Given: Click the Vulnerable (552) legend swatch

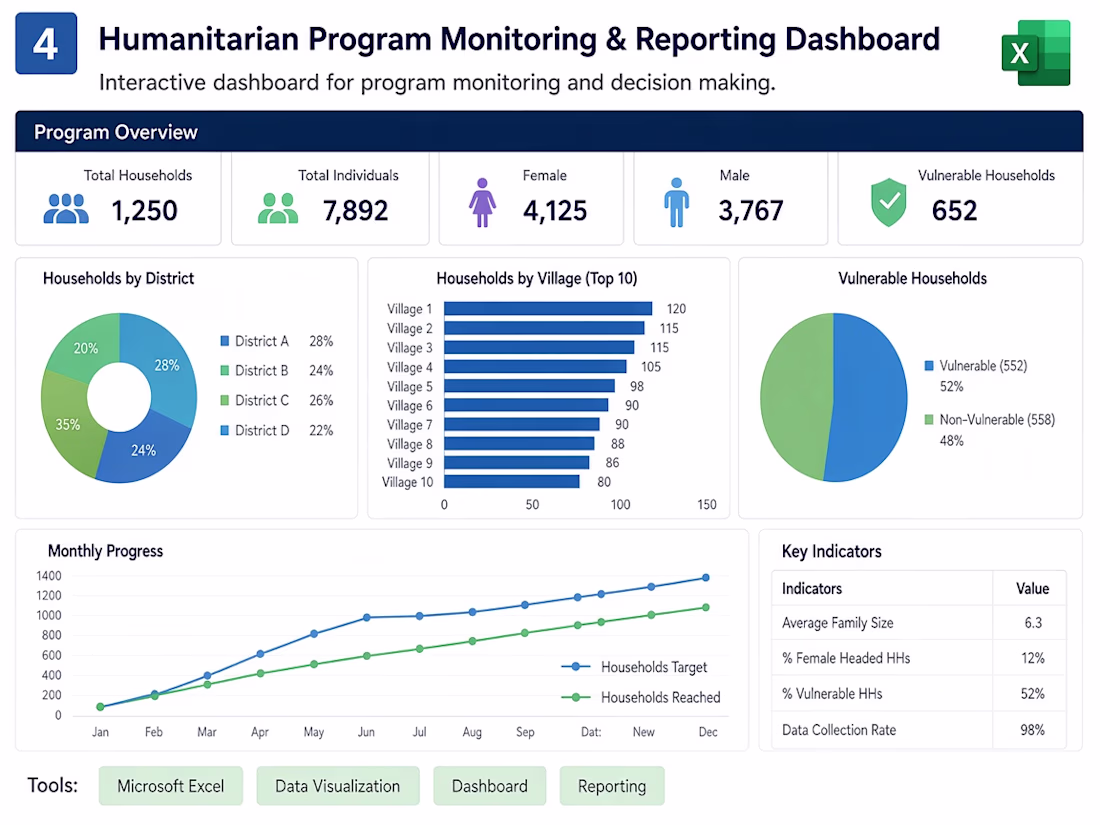Looking at the screenshot, I should click(929, 365).
